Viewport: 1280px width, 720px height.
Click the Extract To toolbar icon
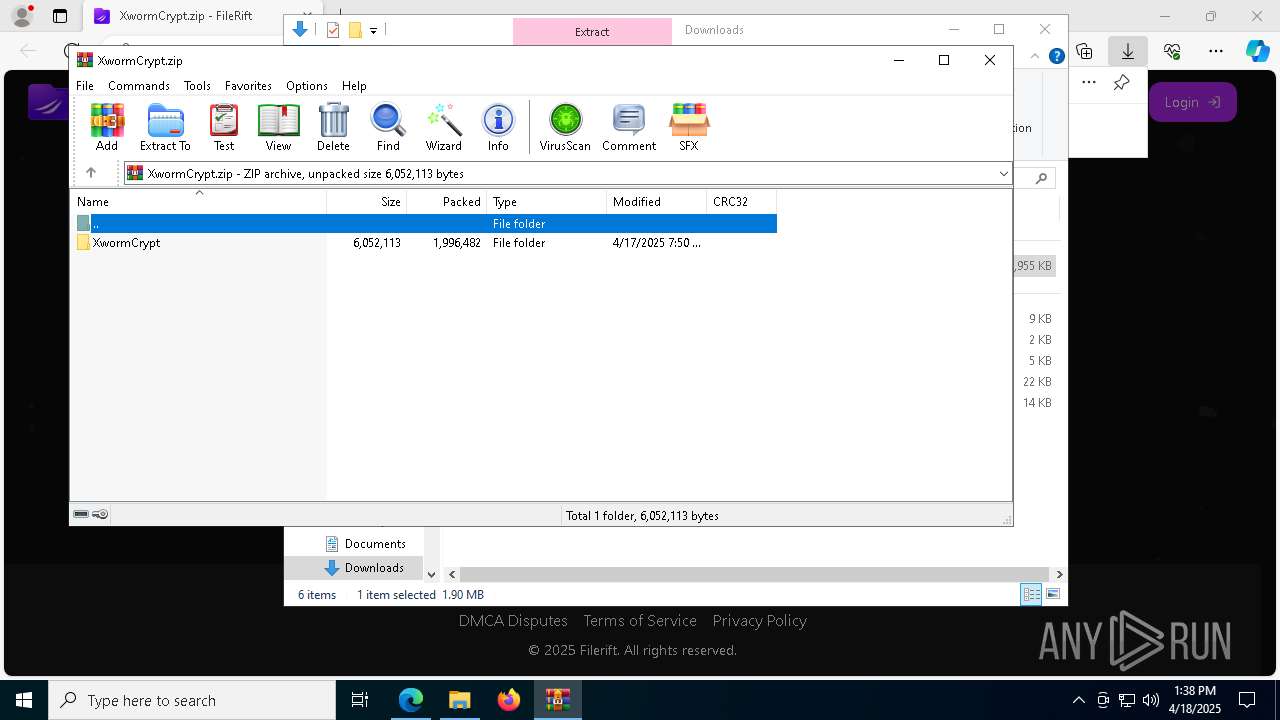tap(165, 127)
